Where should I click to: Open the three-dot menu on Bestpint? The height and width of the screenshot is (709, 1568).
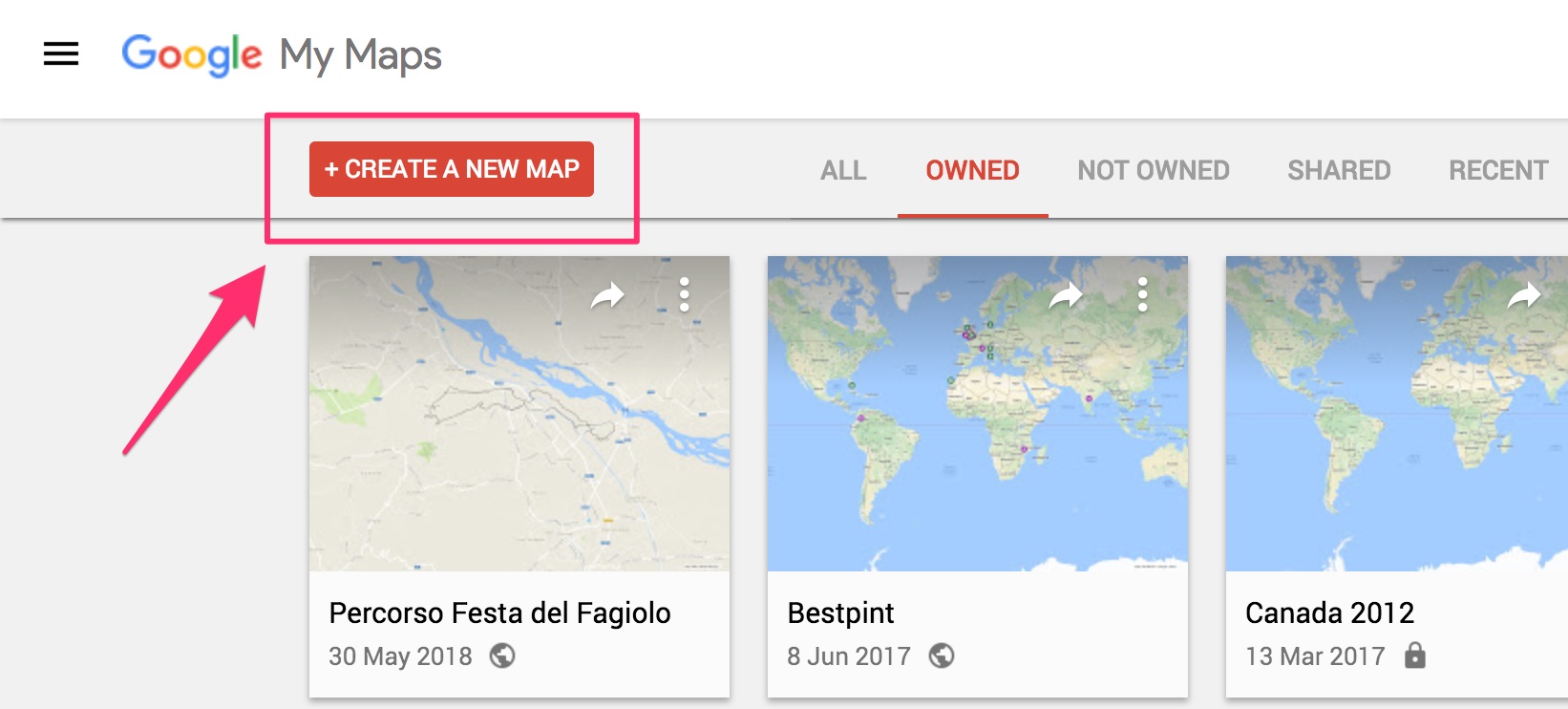[1142, 295]
